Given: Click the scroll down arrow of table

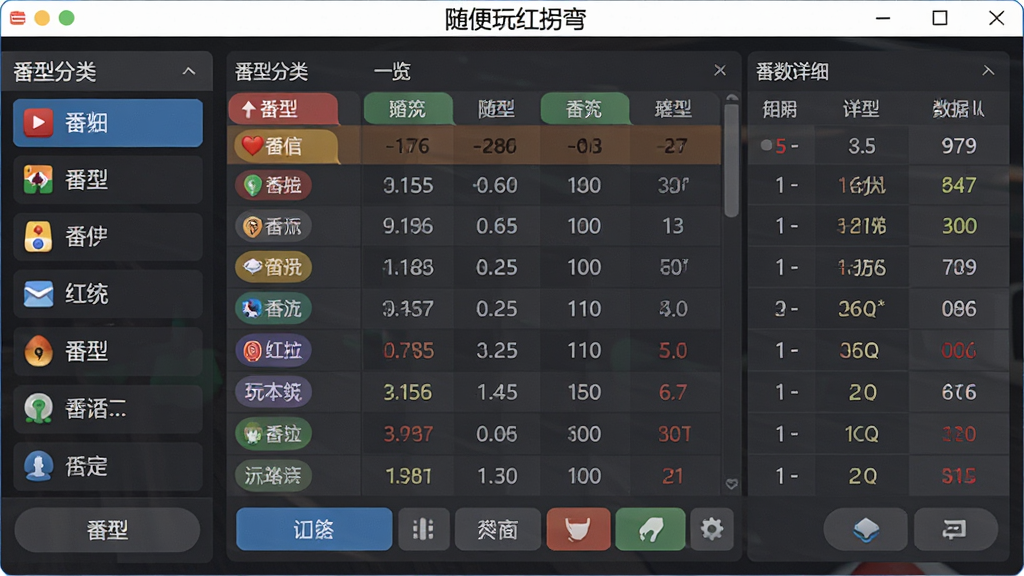Looking at the screenshot, I should (731, 484).
